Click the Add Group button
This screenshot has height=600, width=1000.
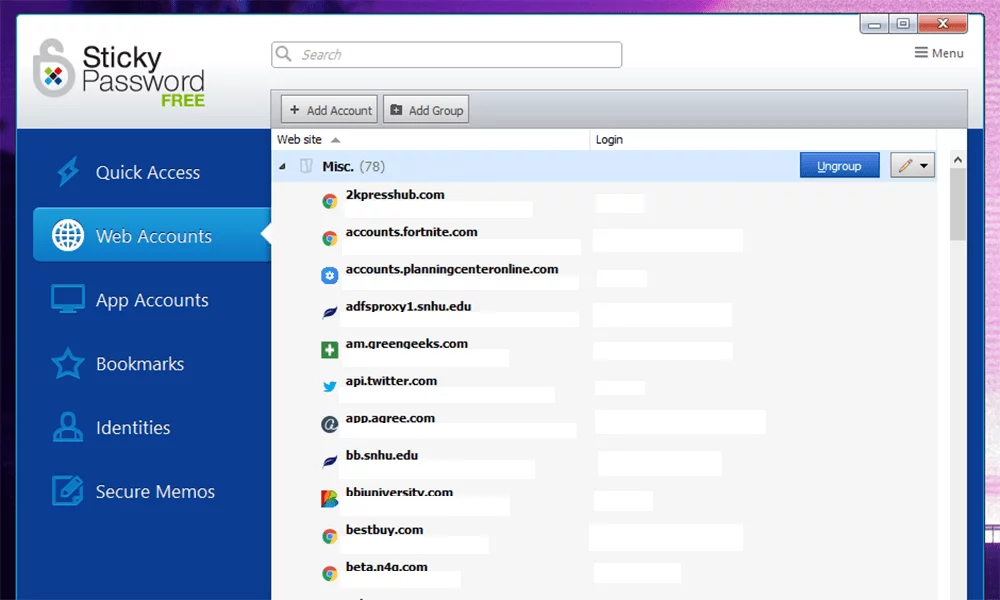pos(426,110)
